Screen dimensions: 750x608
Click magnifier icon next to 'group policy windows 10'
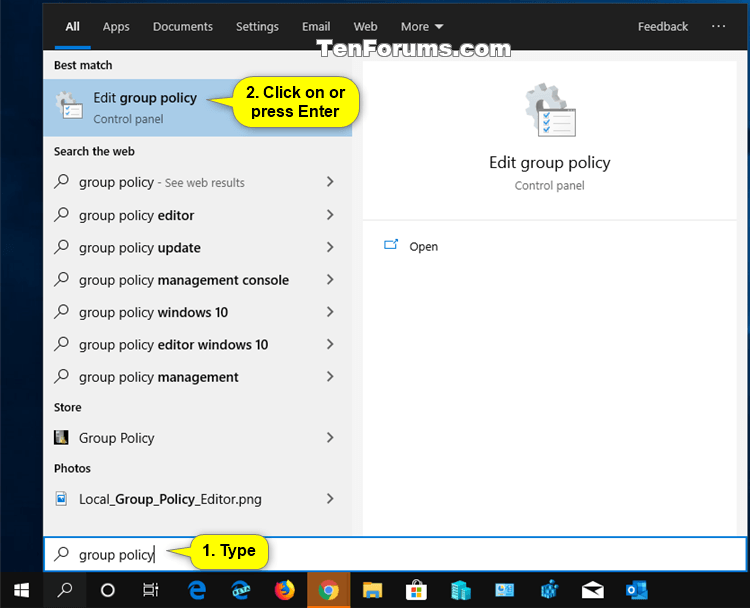(62, 311)
